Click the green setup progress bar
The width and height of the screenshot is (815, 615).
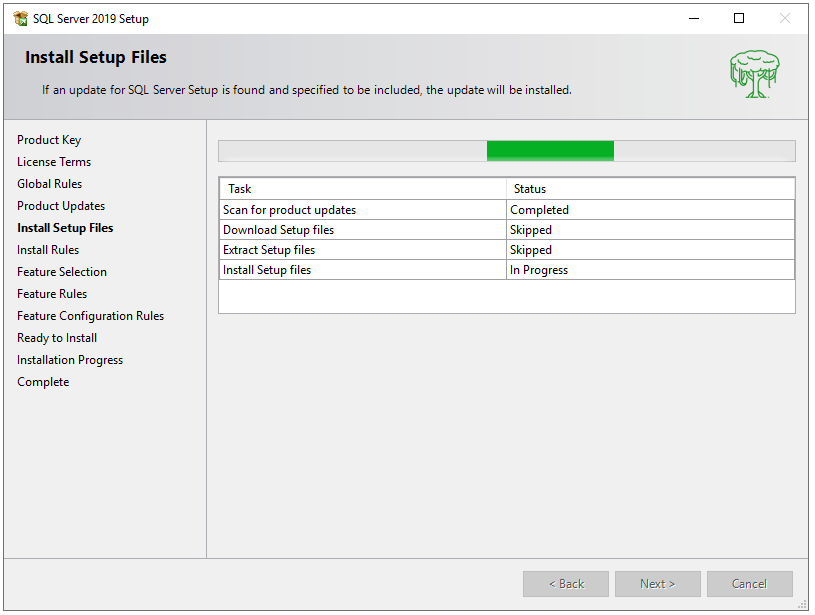507,151
